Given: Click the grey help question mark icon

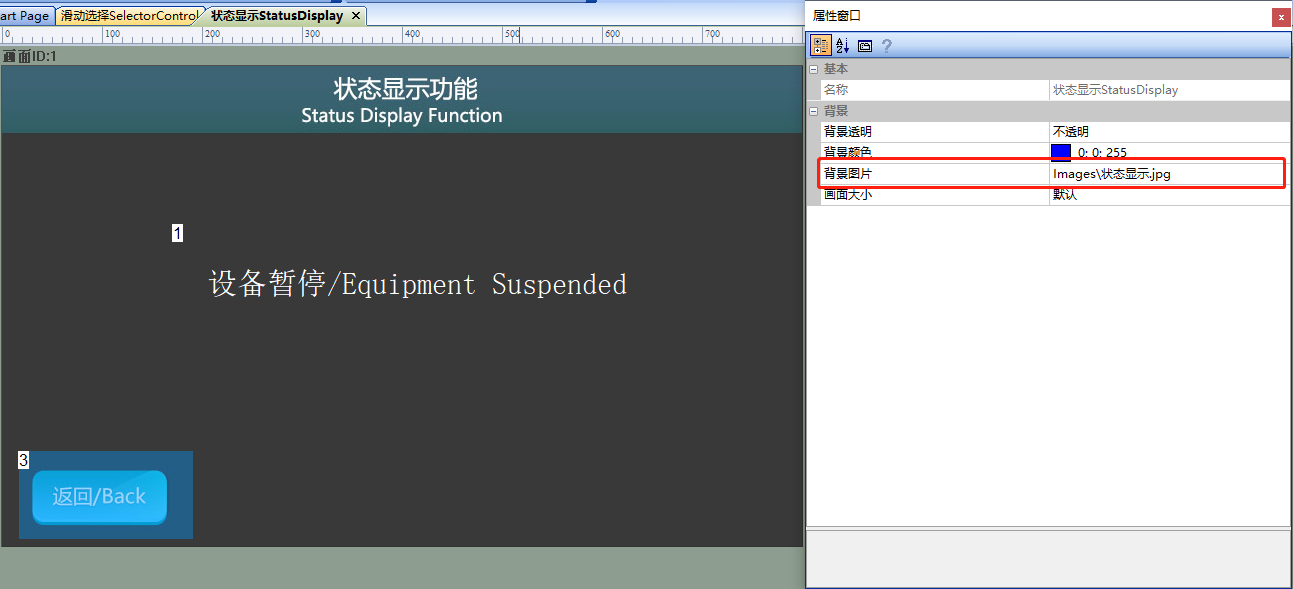Looking at the screenshot, I should pos(886,46).
